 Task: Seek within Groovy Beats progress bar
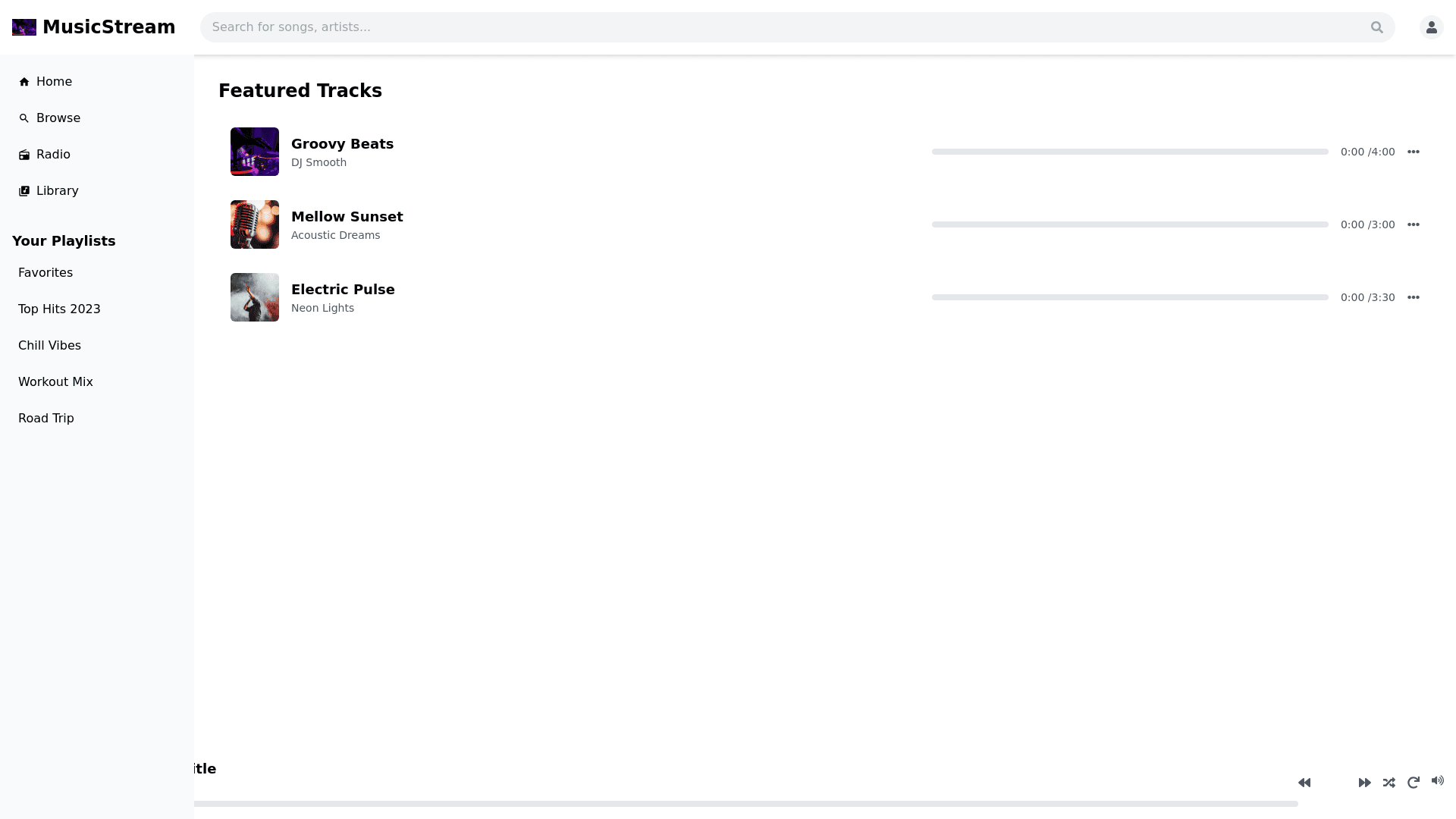point(1130,152)
